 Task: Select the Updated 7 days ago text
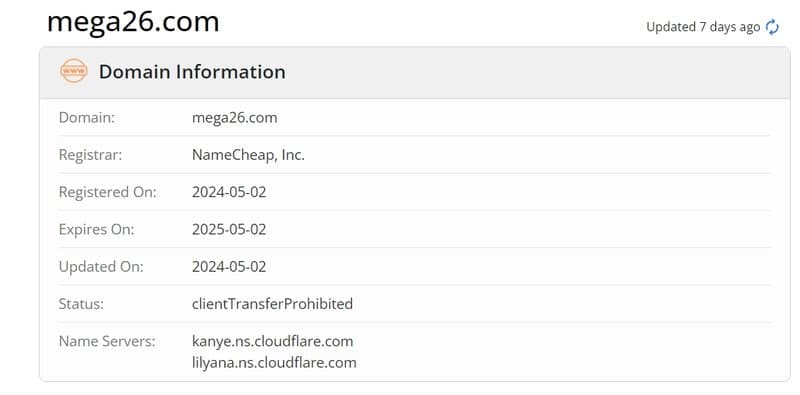(x=703, y=27)
